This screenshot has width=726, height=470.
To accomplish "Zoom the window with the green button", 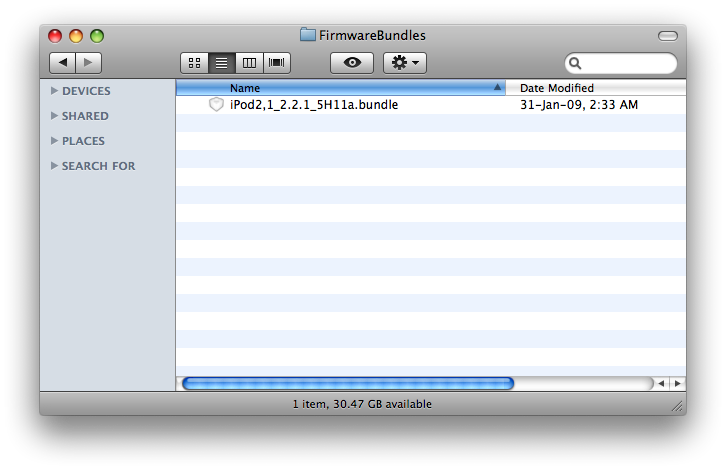I will pos(97,36).
